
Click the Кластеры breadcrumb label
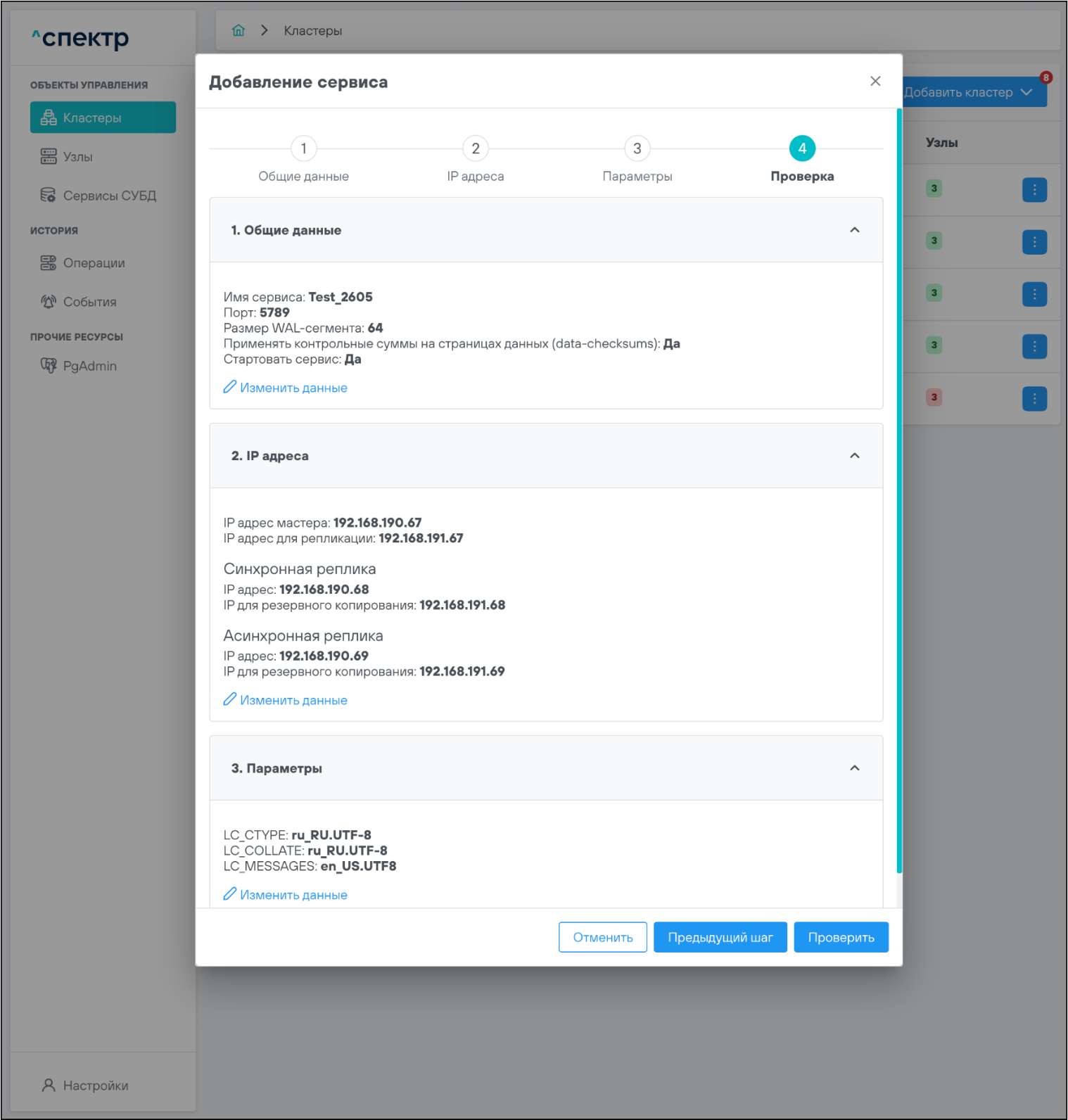313,31
